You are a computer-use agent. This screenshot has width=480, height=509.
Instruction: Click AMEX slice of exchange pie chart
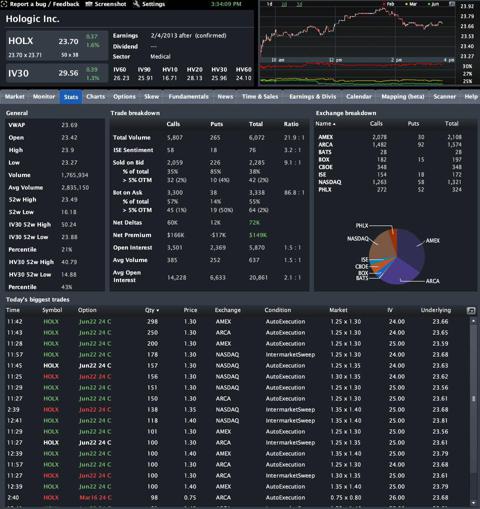tap(411, 248)
